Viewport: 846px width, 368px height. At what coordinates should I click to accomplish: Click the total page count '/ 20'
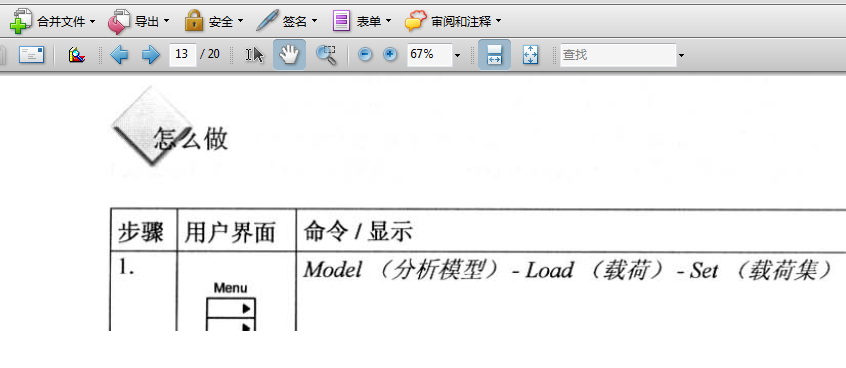(210, 54)
